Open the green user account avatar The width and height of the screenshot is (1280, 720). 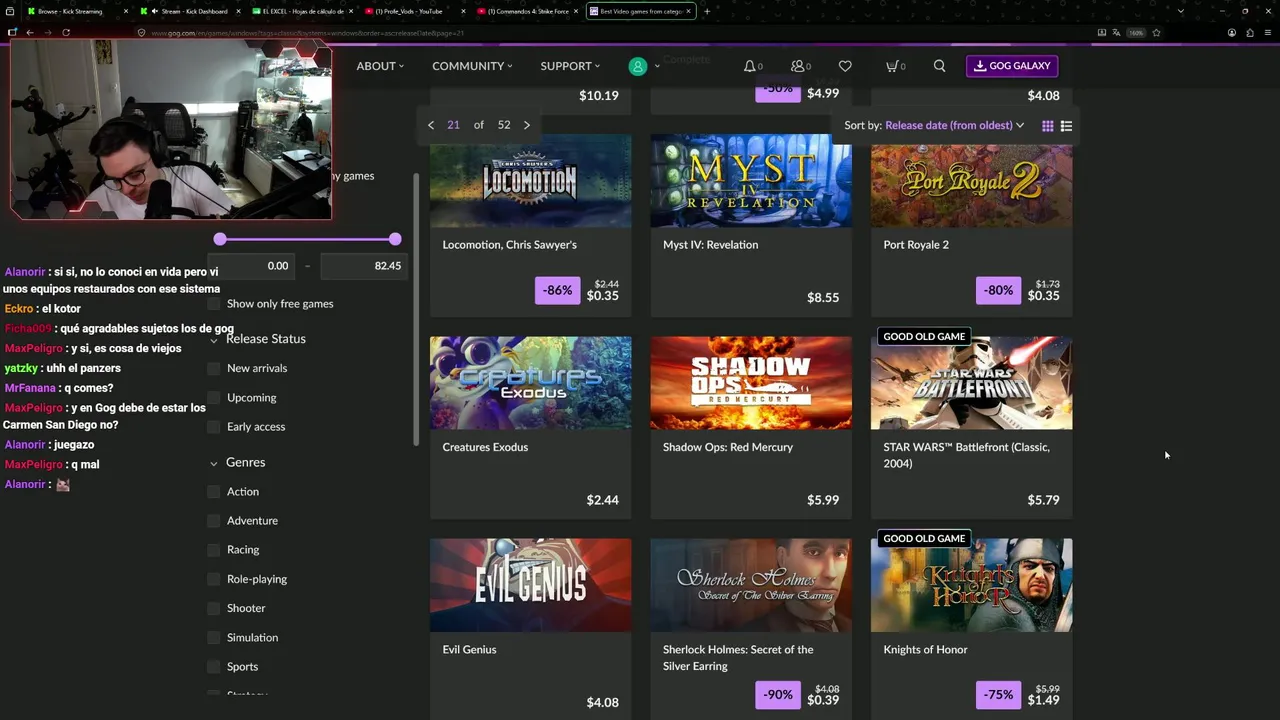tap(637, 66)
